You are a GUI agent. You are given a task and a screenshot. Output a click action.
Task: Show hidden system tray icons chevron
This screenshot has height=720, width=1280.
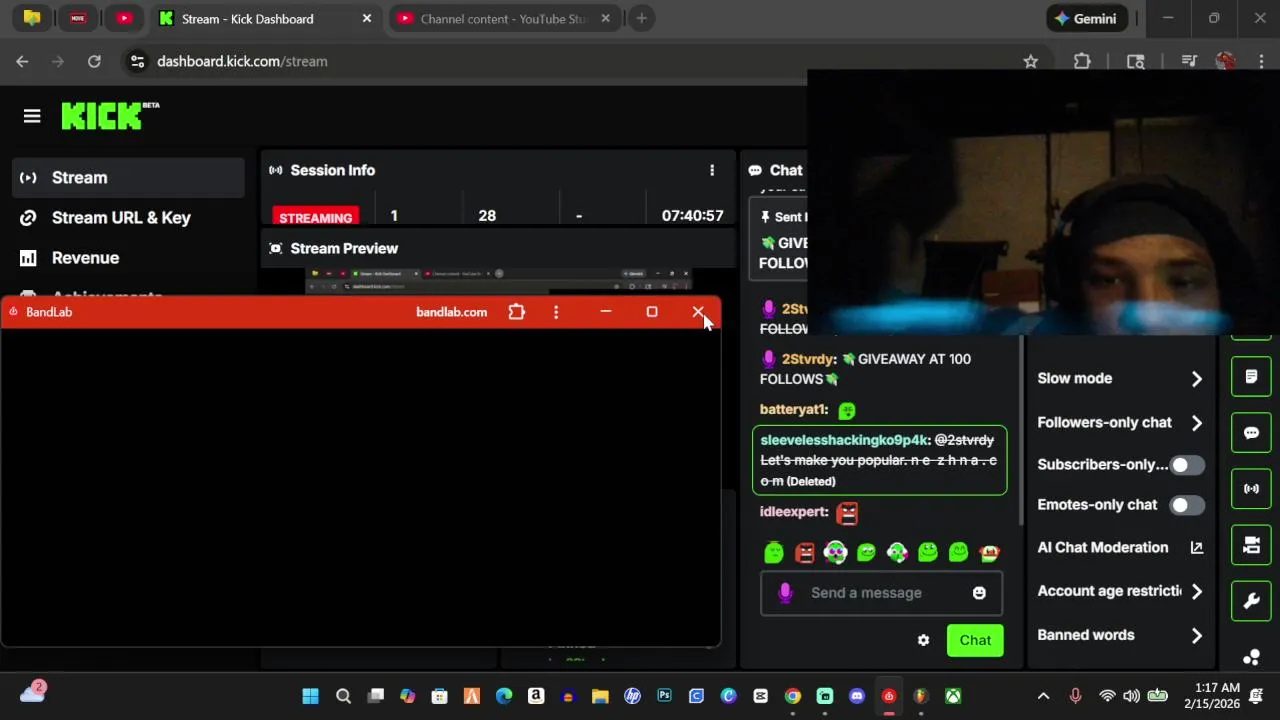coord(1043,696)
